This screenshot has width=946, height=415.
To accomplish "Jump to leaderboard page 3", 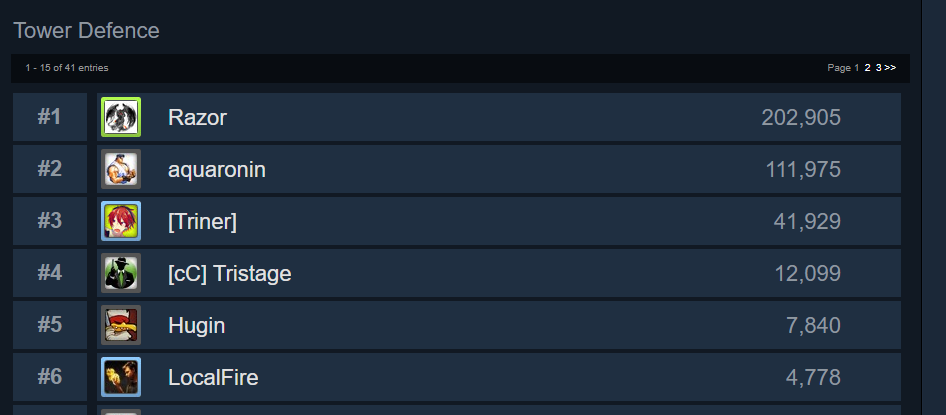I will [x=878, y=68].
